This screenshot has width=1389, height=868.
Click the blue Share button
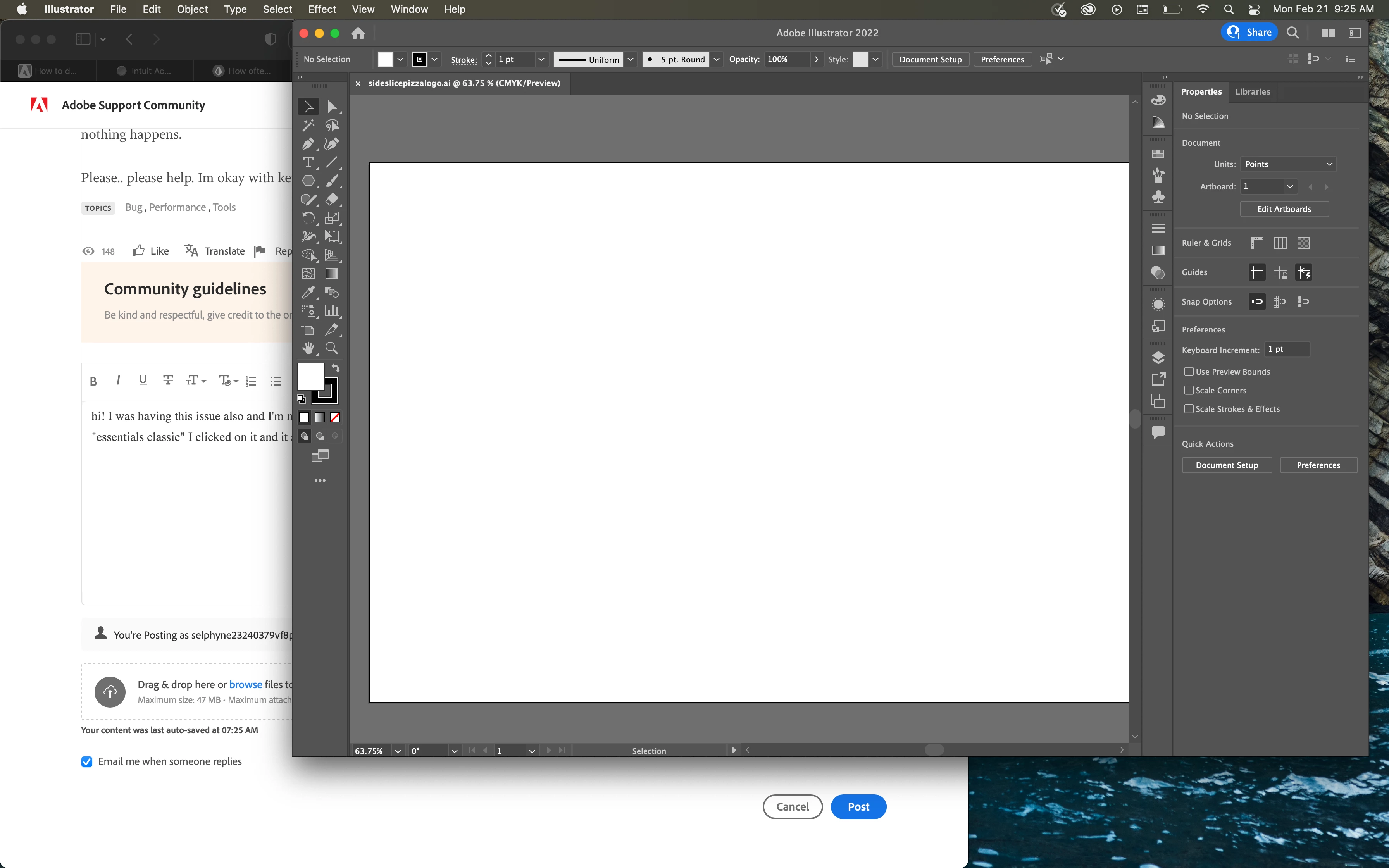[1249, 33]
